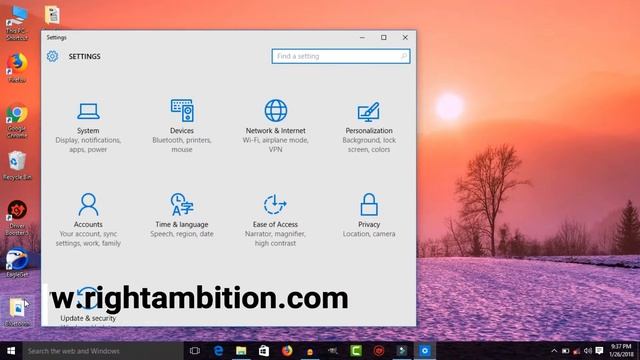The width and height of the screenshot is (640, 360).
Task: Open the Privacy settings category
Action: click(x=369, y=215)
